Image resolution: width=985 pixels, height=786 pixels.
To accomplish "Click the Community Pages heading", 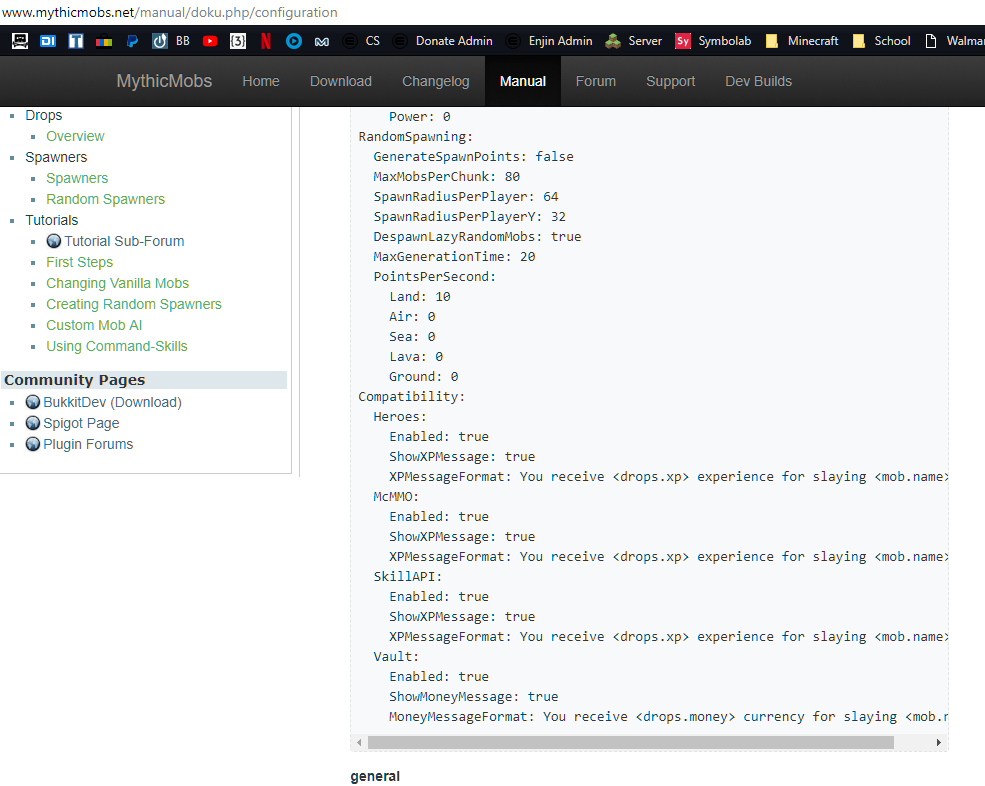I will tap(75, 380).
